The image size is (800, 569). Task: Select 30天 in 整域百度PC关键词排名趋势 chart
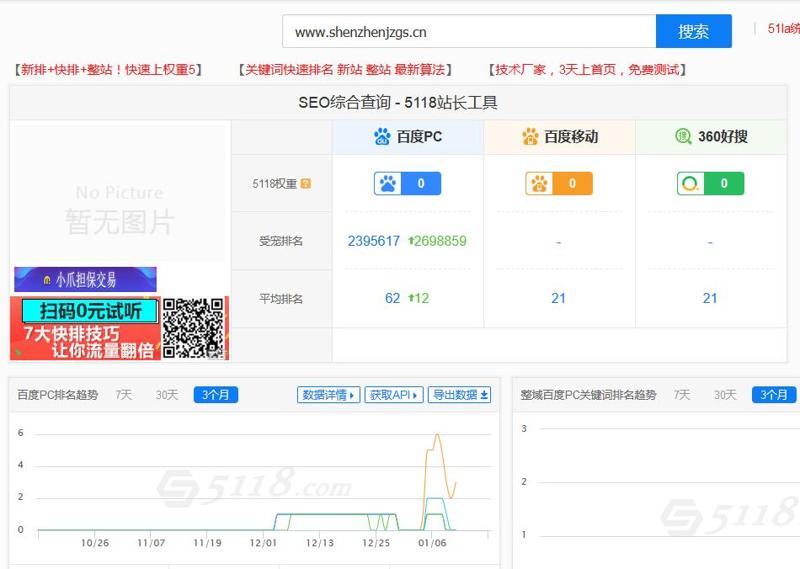click(725, 395)
